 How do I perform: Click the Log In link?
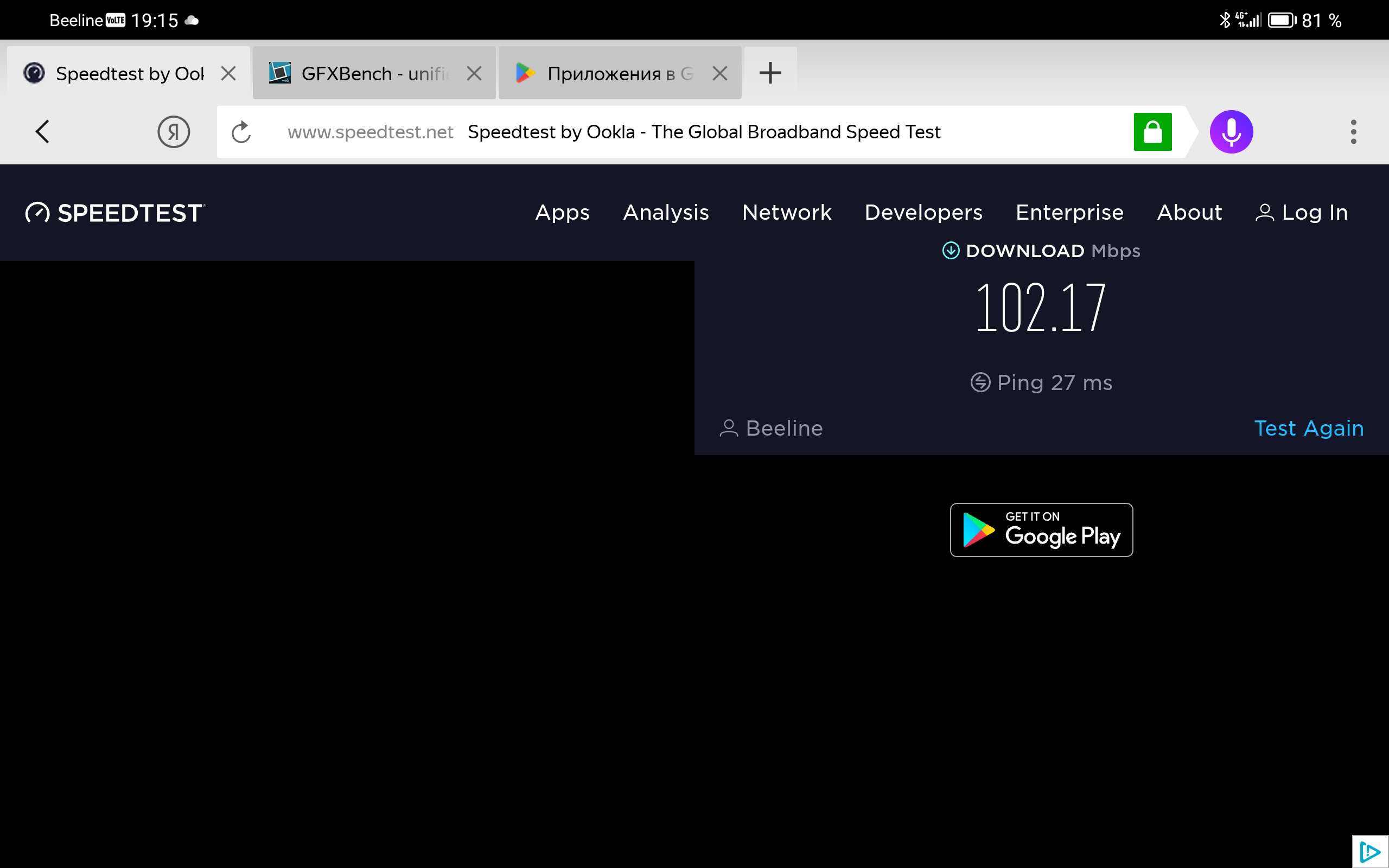coord(1301,213)
